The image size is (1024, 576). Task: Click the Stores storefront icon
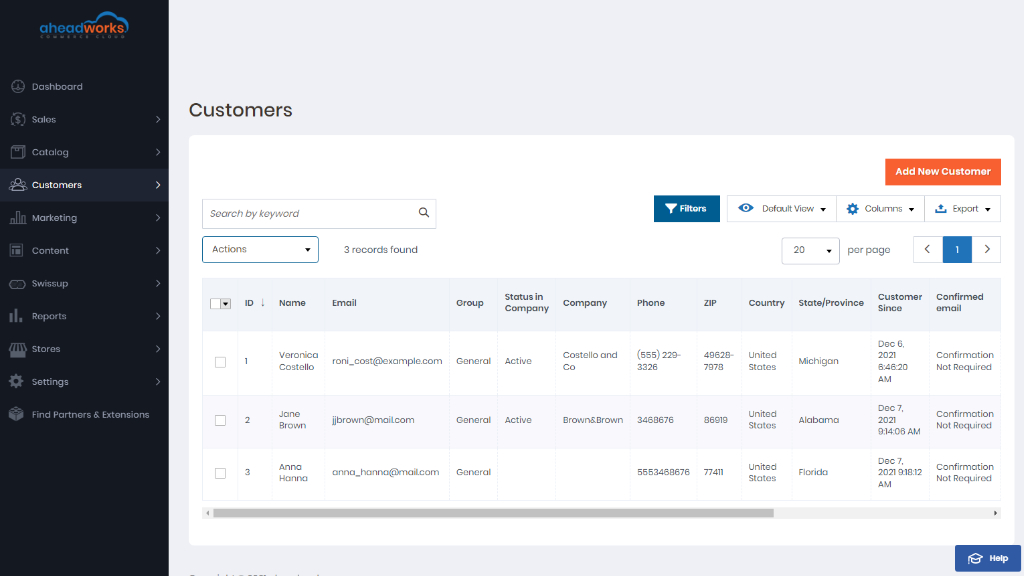(x=18, y=349)
